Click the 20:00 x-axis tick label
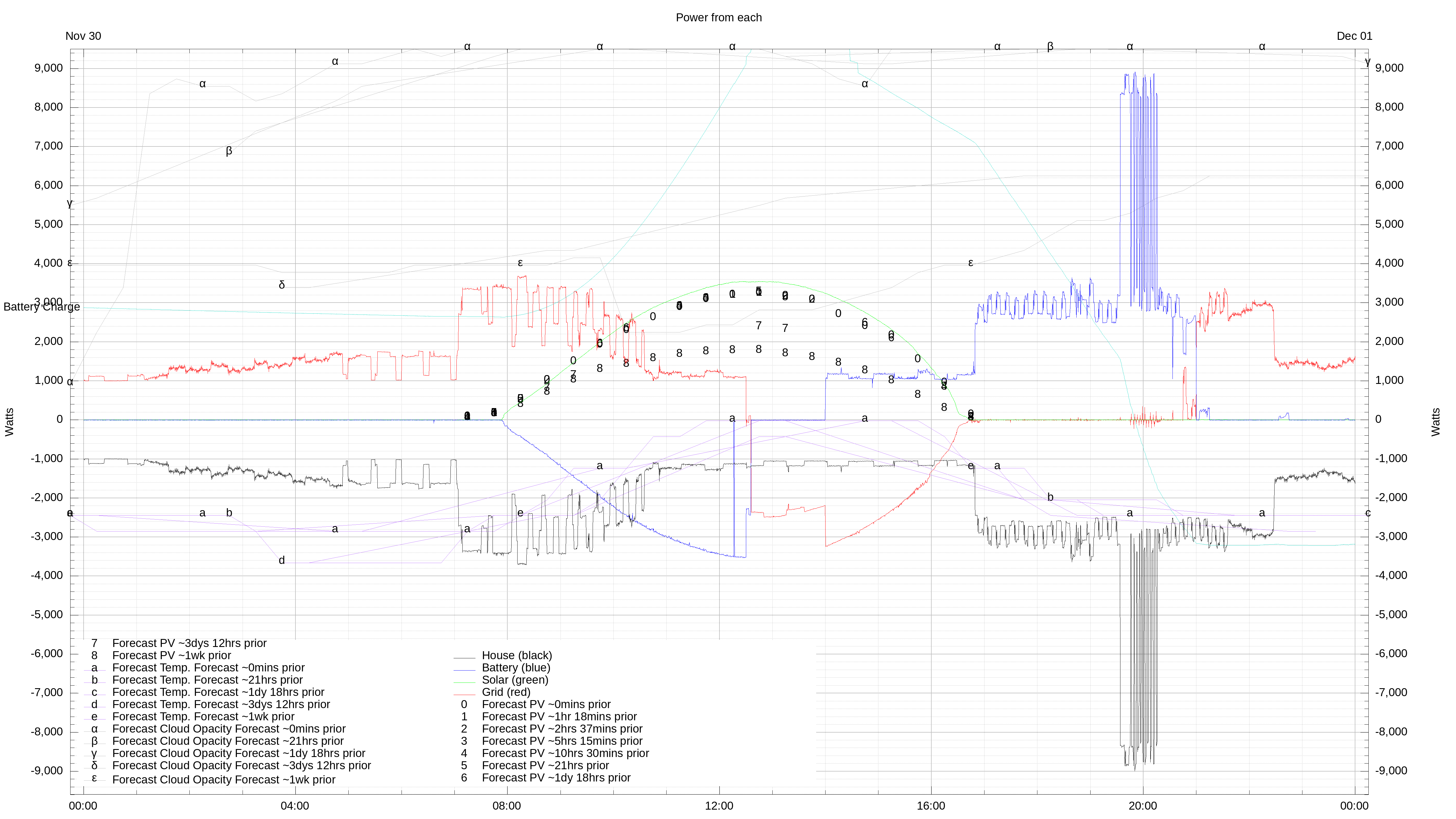 coord(1143,806)
